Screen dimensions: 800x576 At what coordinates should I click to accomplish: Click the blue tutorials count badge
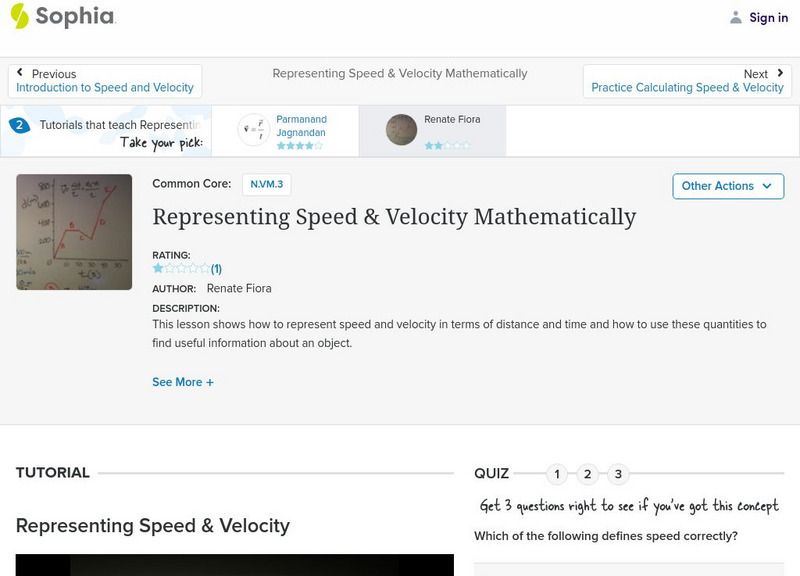coord(22,124)
